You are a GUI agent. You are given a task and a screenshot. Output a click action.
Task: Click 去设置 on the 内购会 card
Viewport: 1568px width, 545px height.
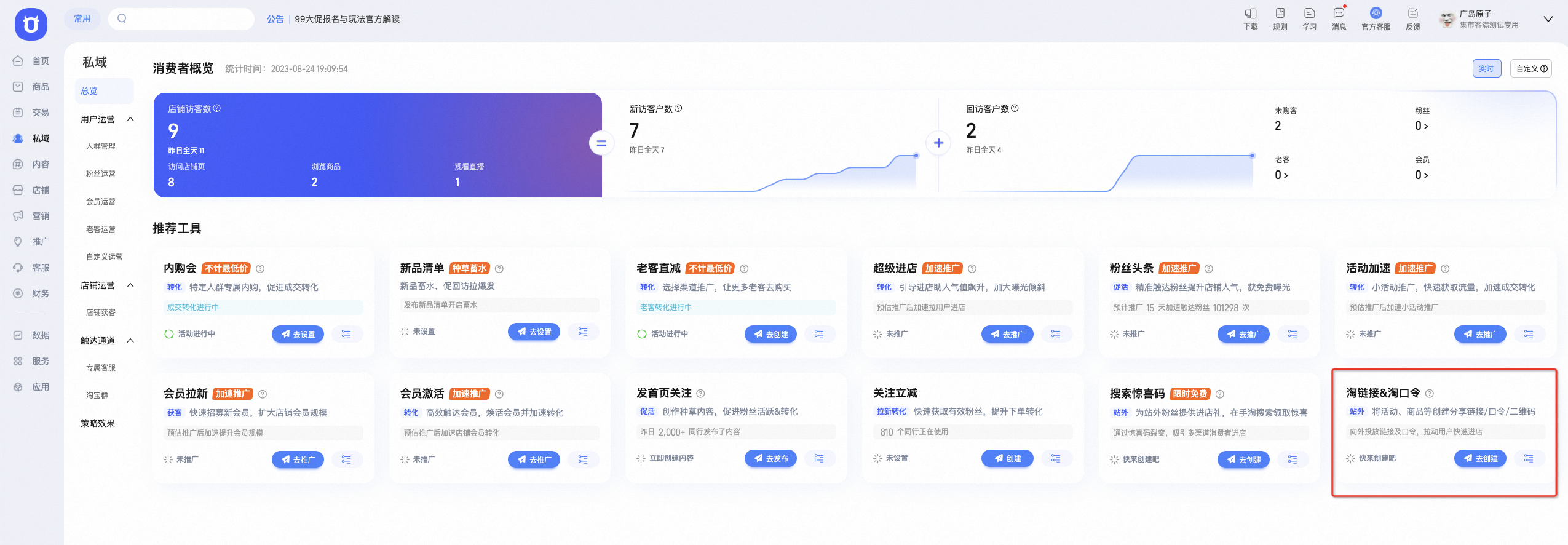(x=298, y=334)
